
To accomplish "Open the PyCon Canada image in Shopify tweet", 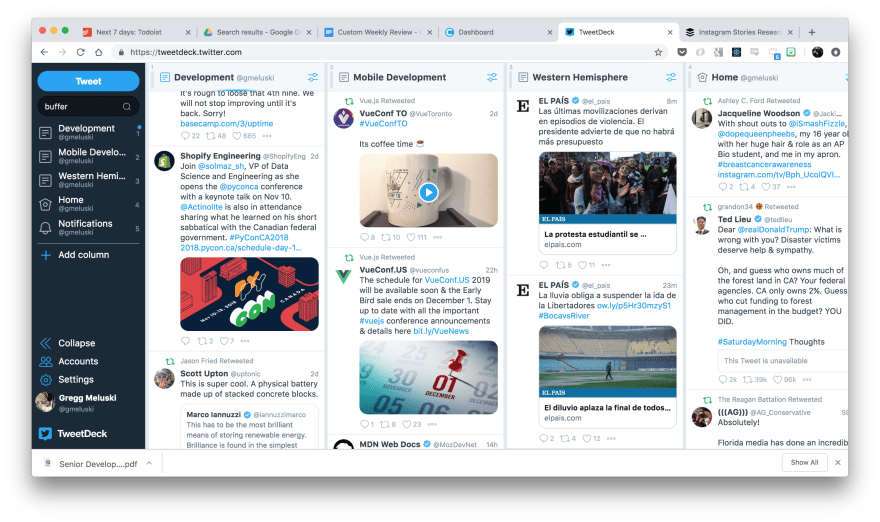I will [x=249, y=294].
